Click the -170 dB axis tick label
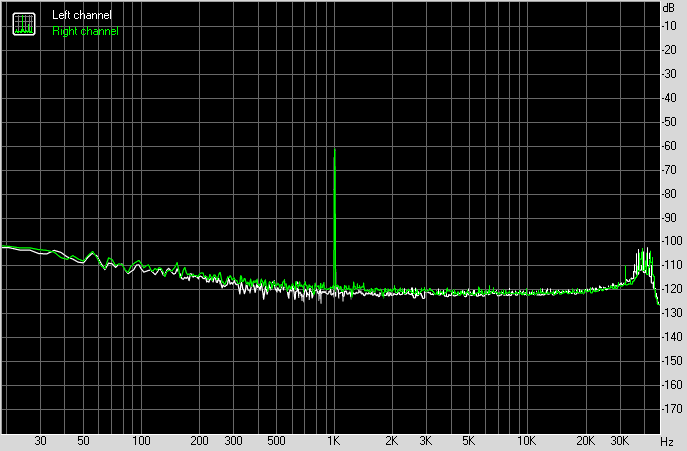 (x=669, y=409)
